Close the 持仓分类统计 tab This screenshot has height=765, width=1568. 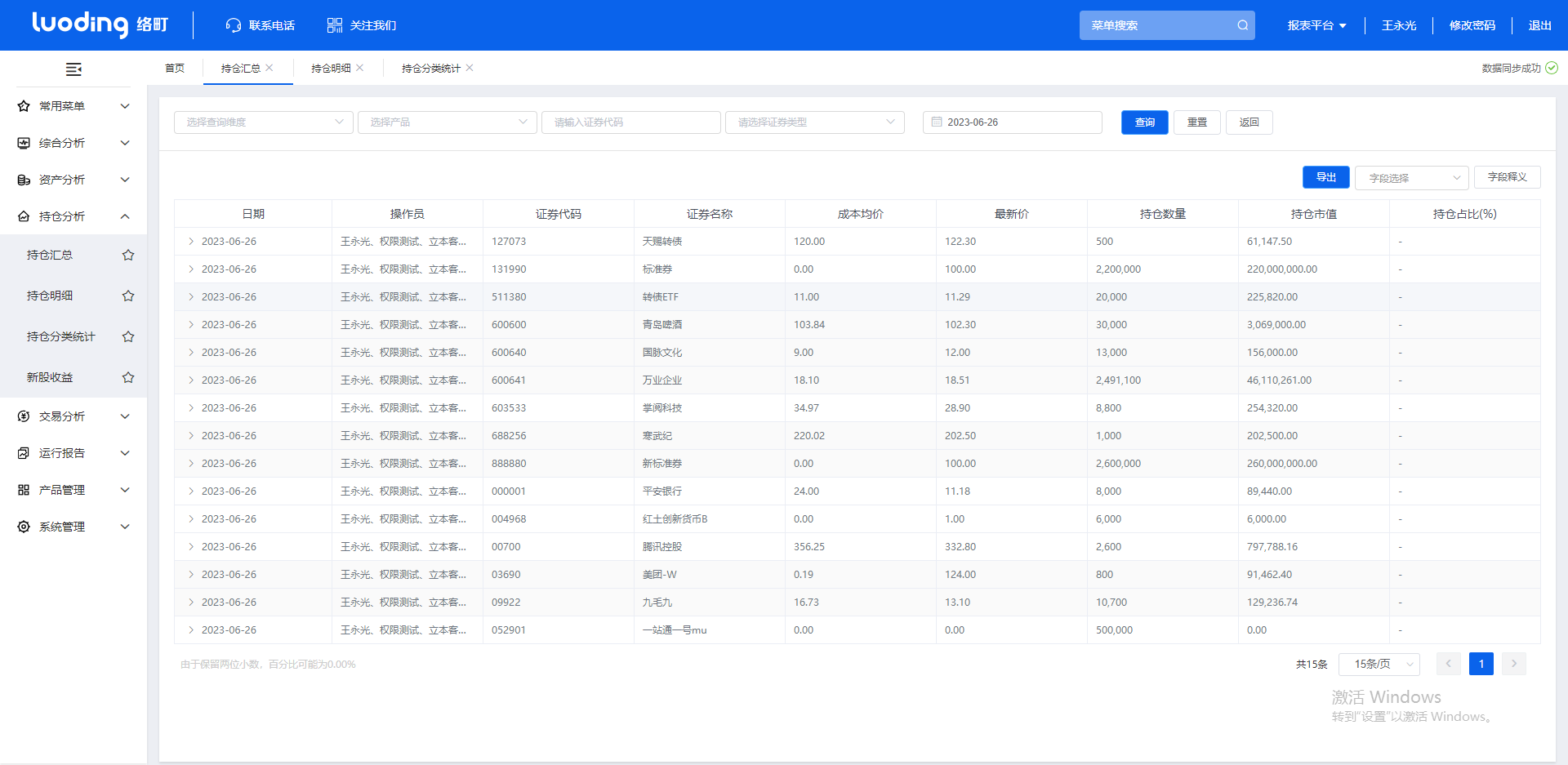(x=470, y=68)
